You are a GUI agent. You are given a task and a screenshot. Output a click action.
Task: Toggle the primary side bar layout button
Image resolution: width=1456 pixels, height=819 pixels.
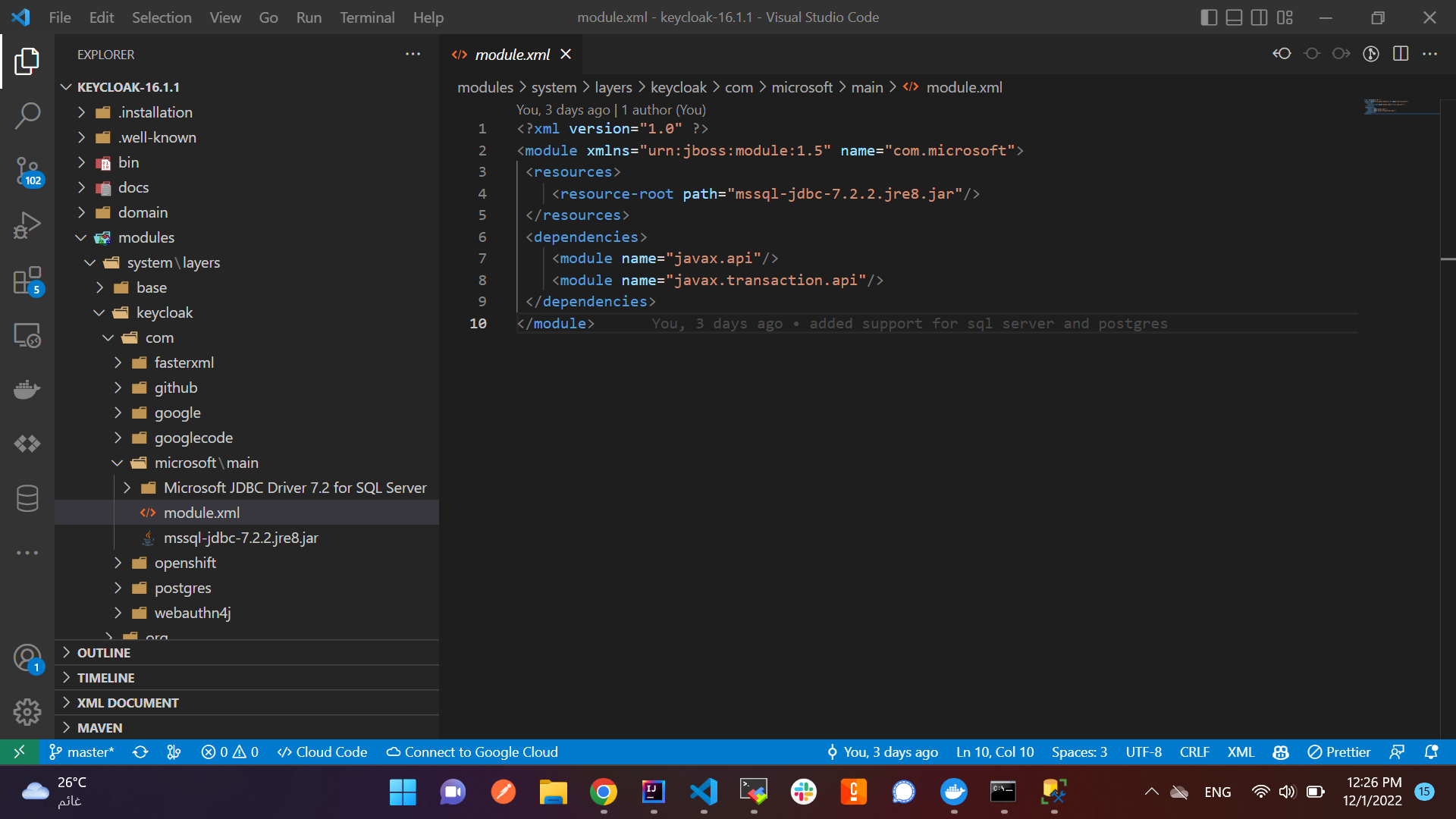pyautogui.click(x=1209, y=17)
